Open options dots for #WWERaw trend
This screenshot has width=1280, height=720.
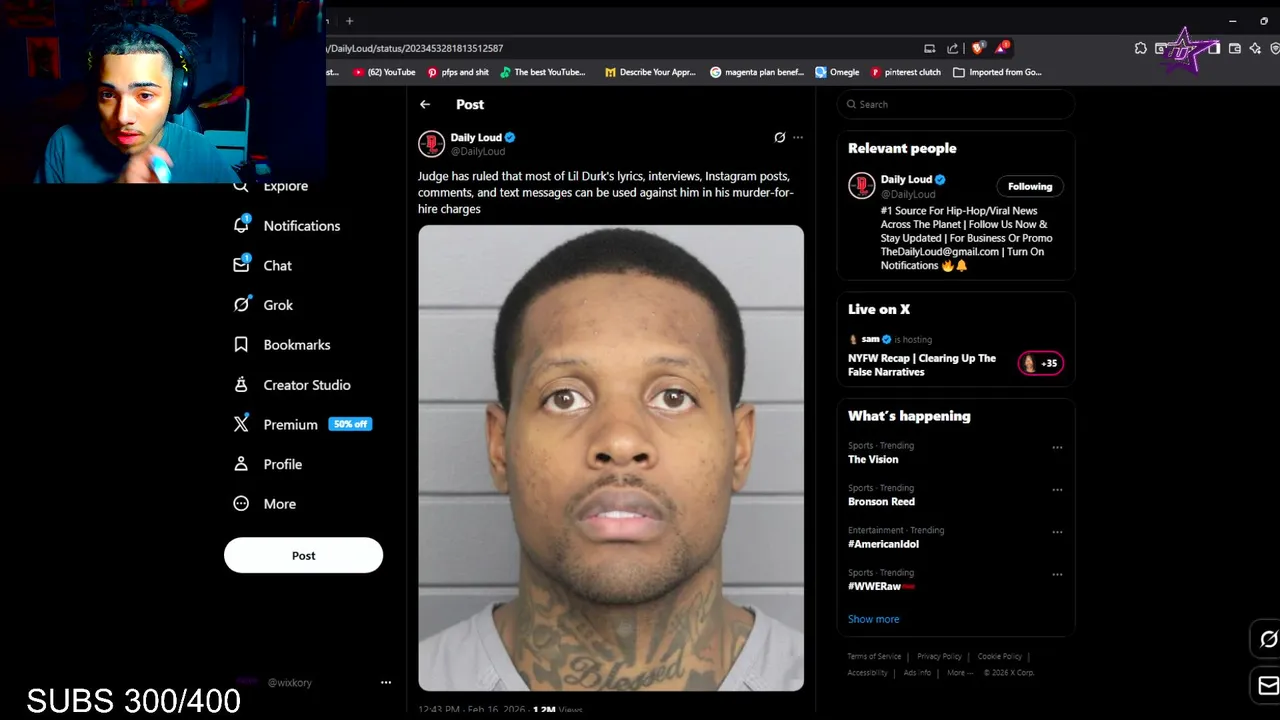(x=1057, y=574)
